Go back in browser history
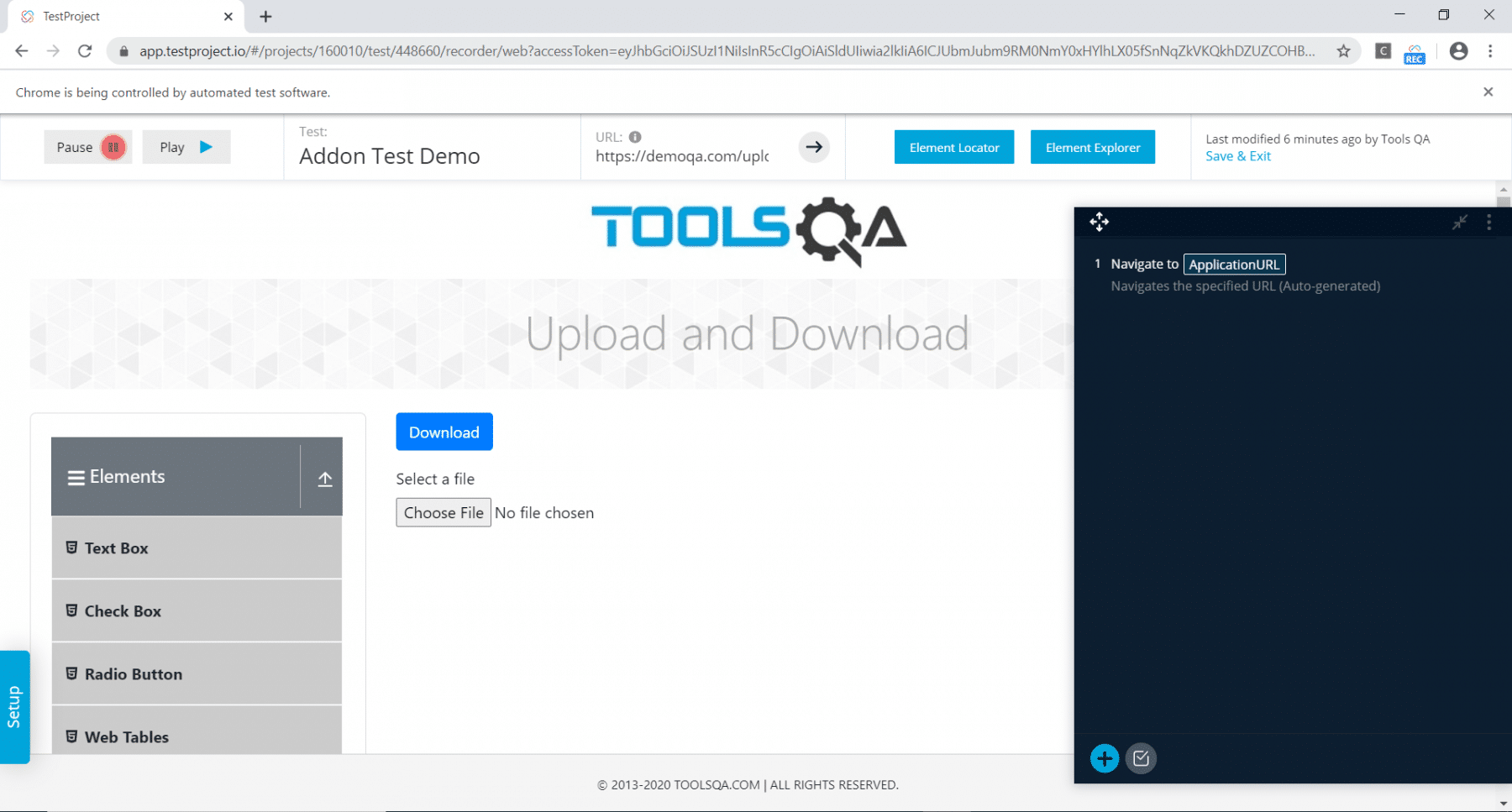The width and height of the screenshot is (1512, 812). point(22,51)
